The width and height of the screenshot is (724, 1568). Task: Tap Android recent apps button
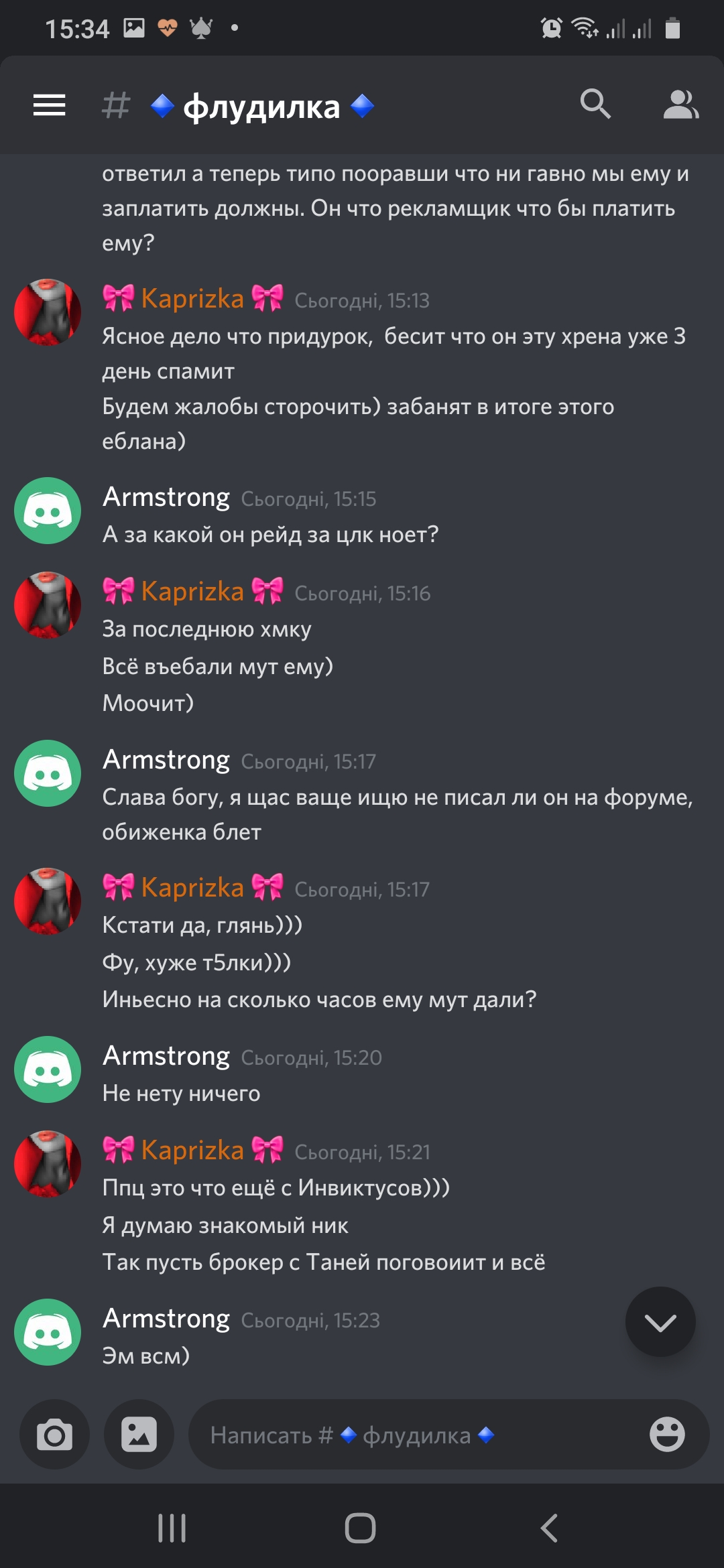click(x=172, y=1528)
